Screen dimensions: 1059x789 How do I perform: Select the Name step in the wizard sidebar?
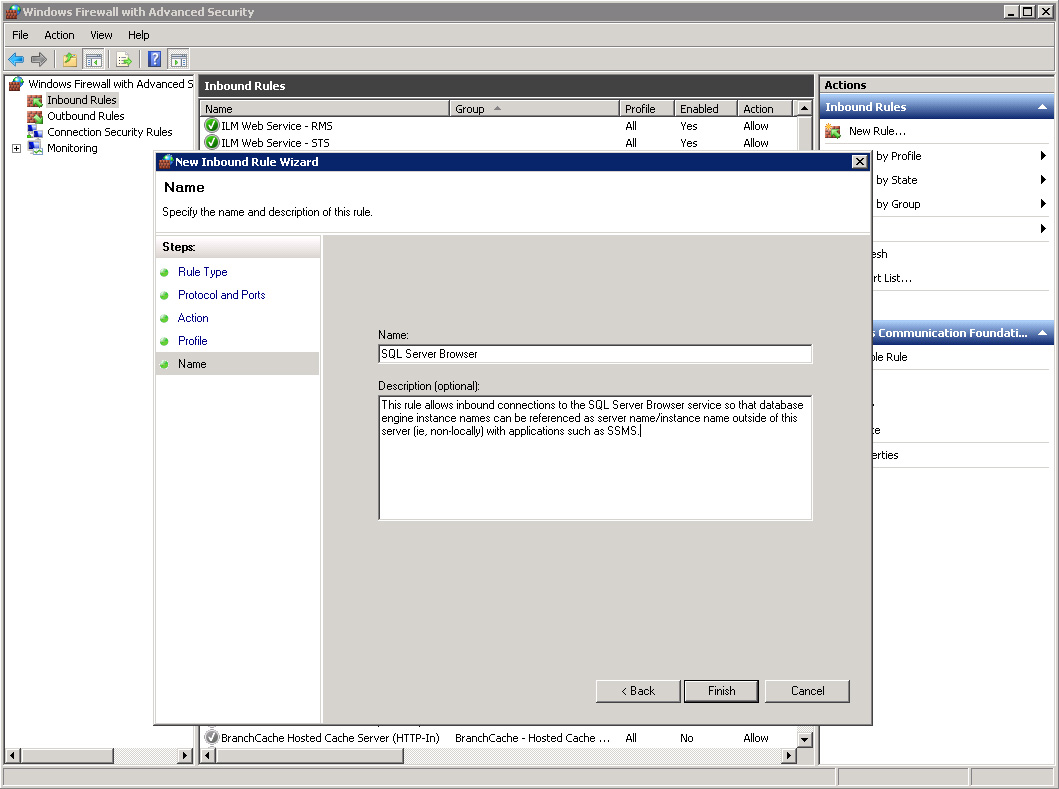[237, 363]
